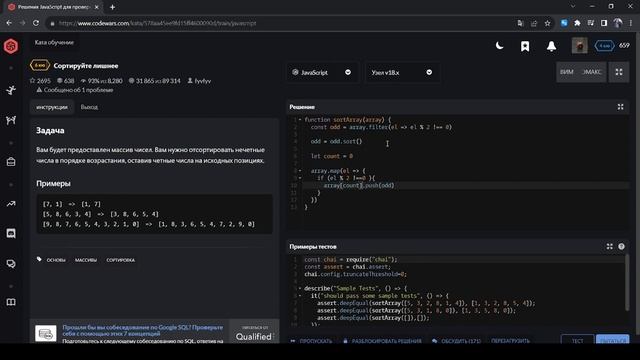This screenshot has width=640, height=360.
Task: Open the bookmark icon in header
Action: 525,46
